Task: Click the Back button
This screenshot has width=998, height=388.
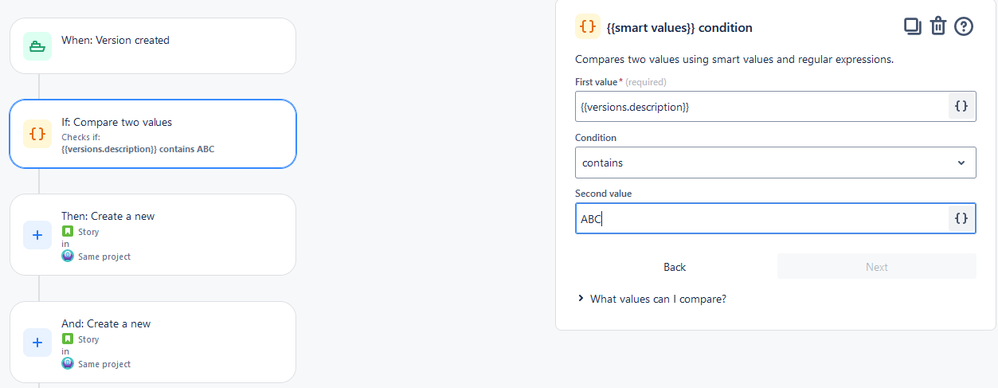Action: click(x=675, y=267)
